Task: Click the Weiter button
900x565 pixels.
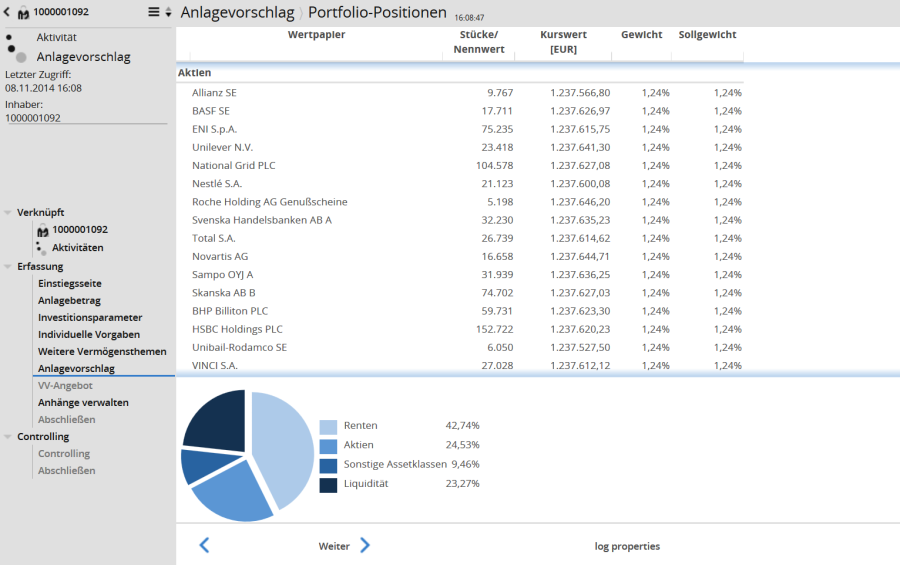Action: tap(334, 546)
